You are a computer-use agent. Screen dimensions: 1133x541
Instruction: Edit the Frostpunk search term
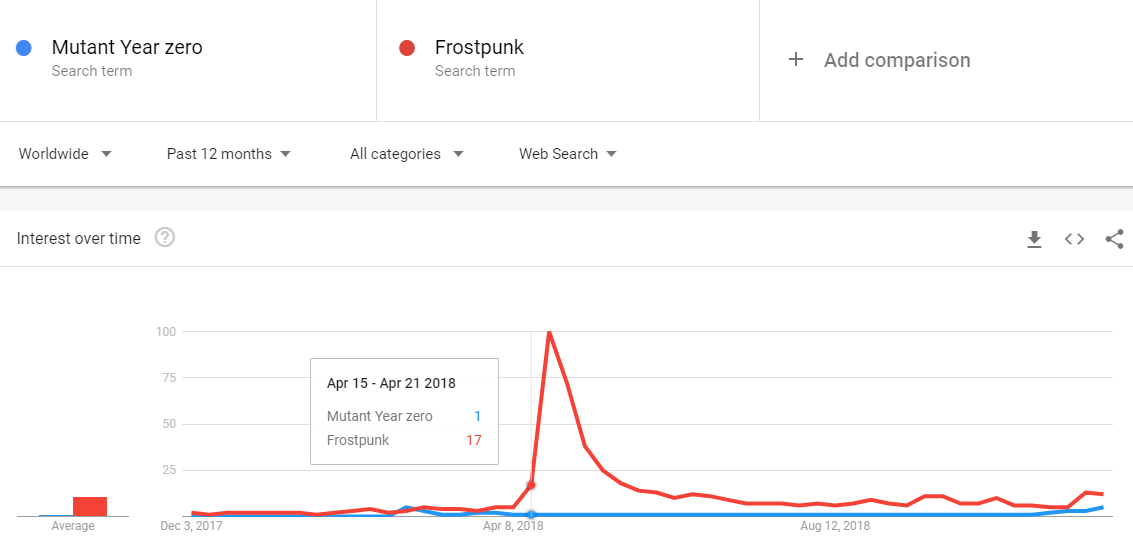pyautogui.click(x=479, y=48)
